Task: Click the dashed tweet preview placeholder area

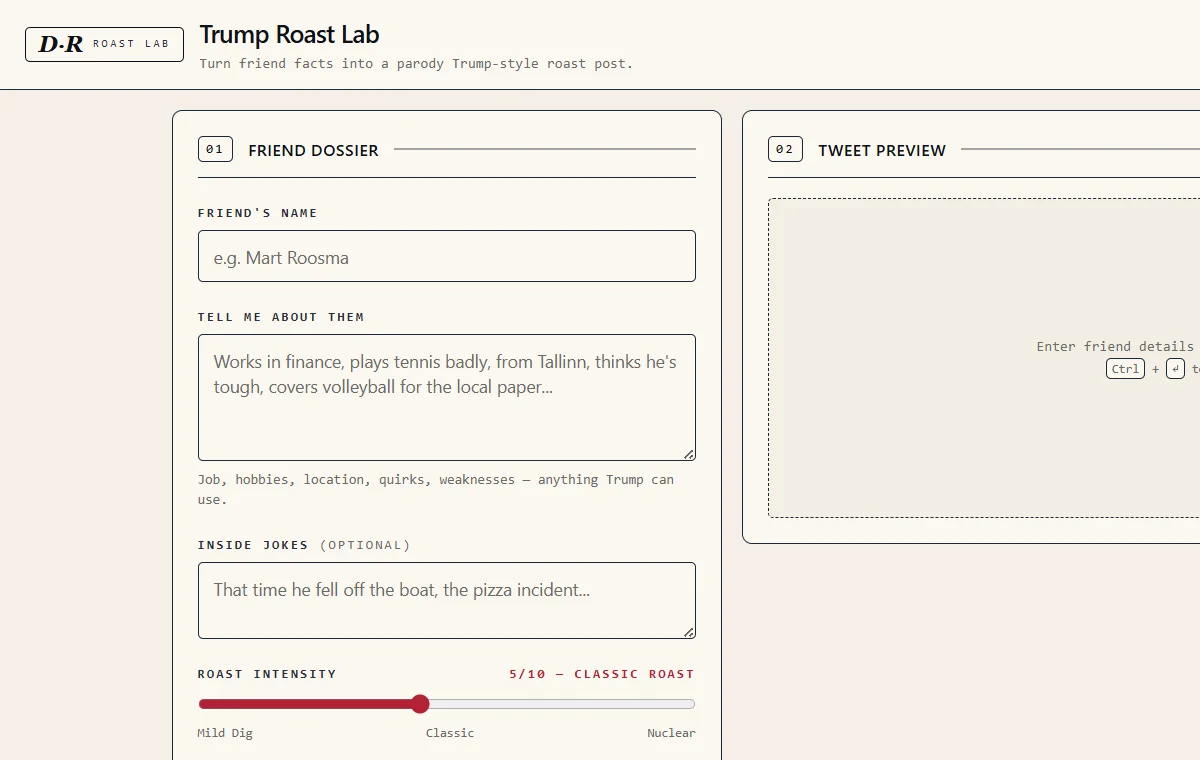Action: (x=984, y=358)
